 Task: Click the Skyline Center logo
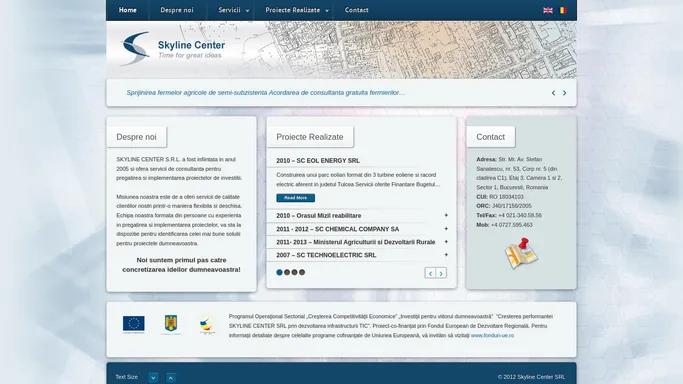tap(136, 48)
